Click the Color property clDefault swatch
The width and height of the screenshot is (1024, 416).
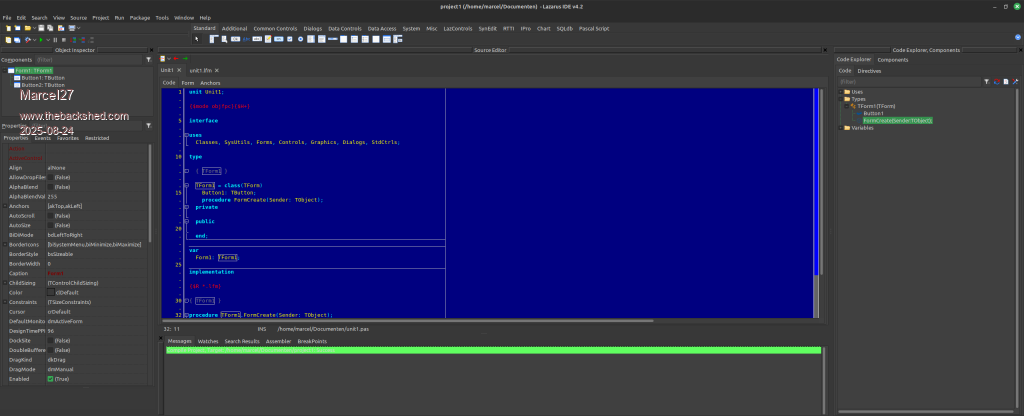[51, 293]
